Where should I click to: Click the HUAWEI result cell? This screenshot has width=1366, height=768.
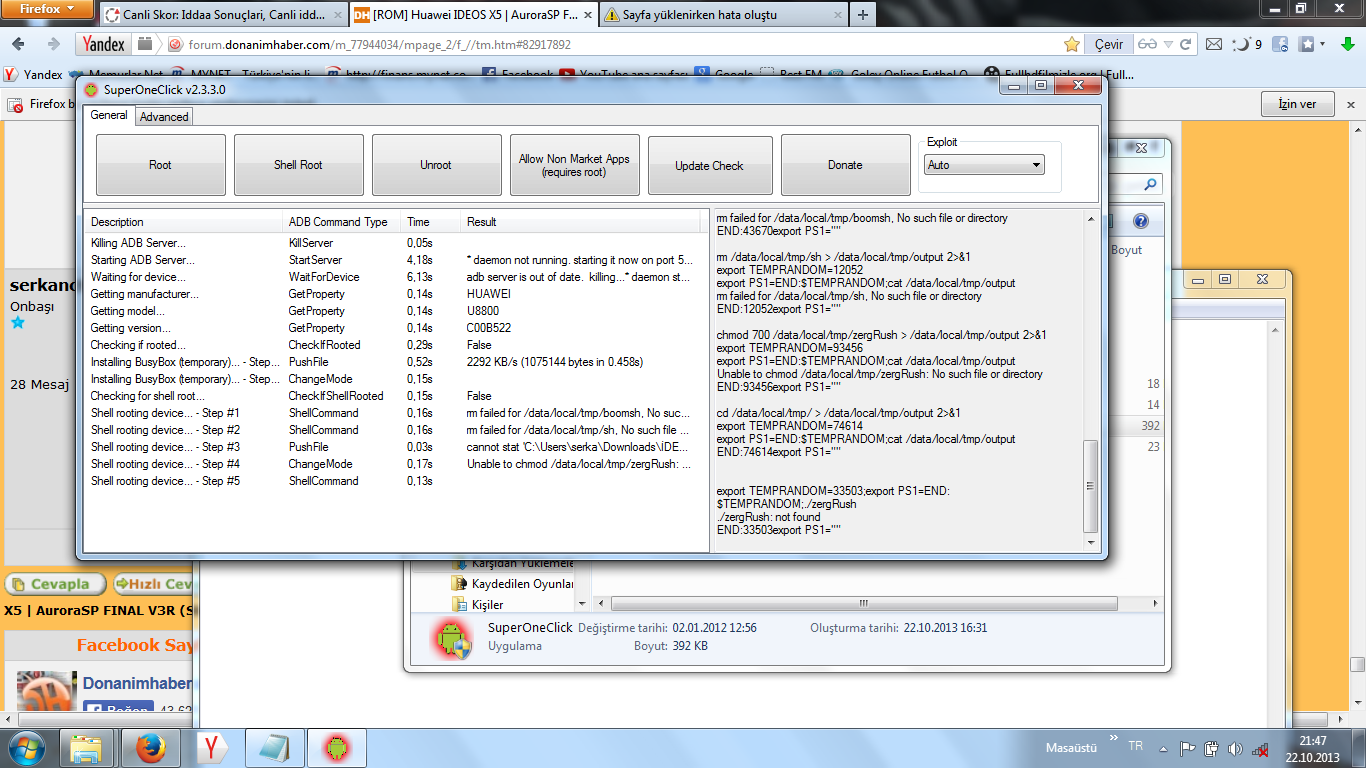coord(489,294)
